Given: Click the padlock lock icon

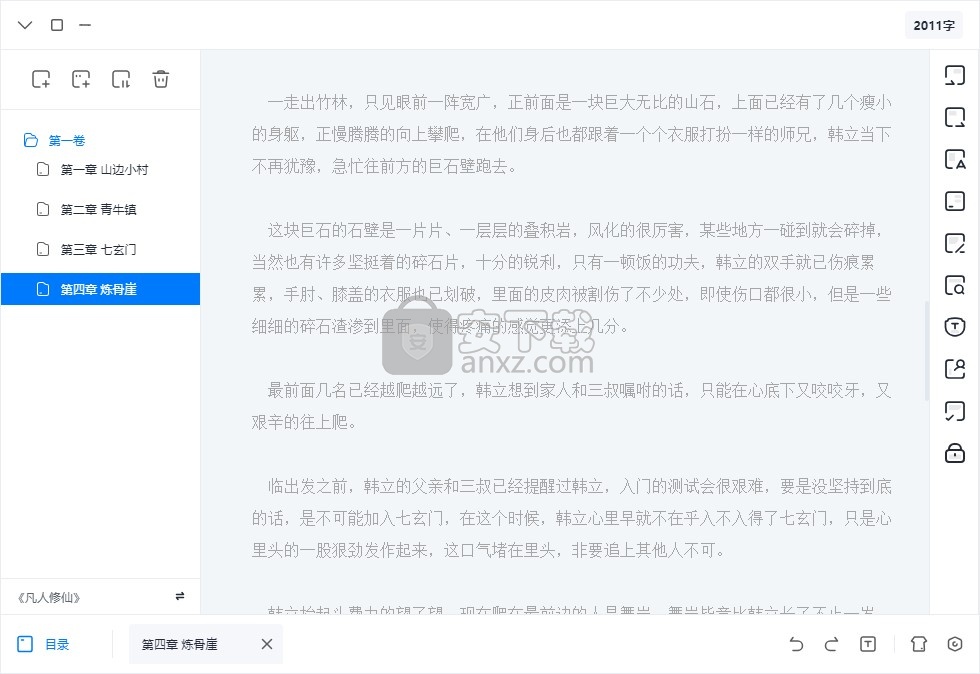Looking at the screenshot, I should (954, 453).
